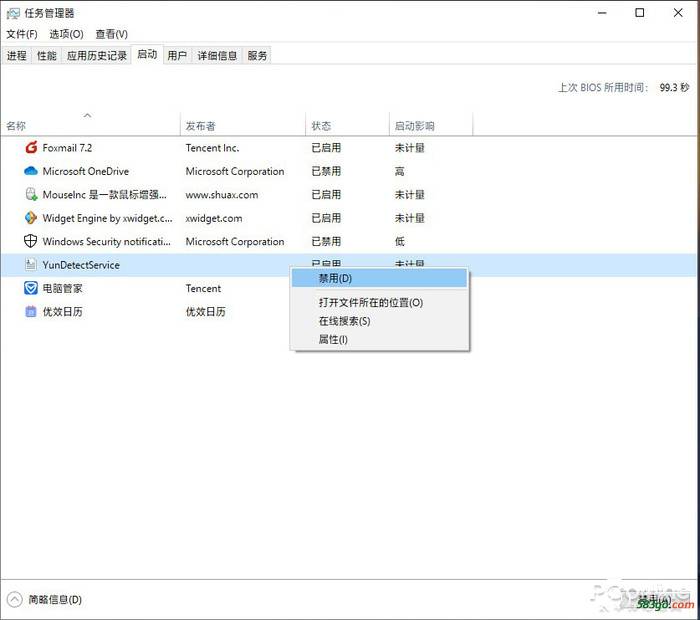Click the Foxmail 7.2 icon

point(31,147)
